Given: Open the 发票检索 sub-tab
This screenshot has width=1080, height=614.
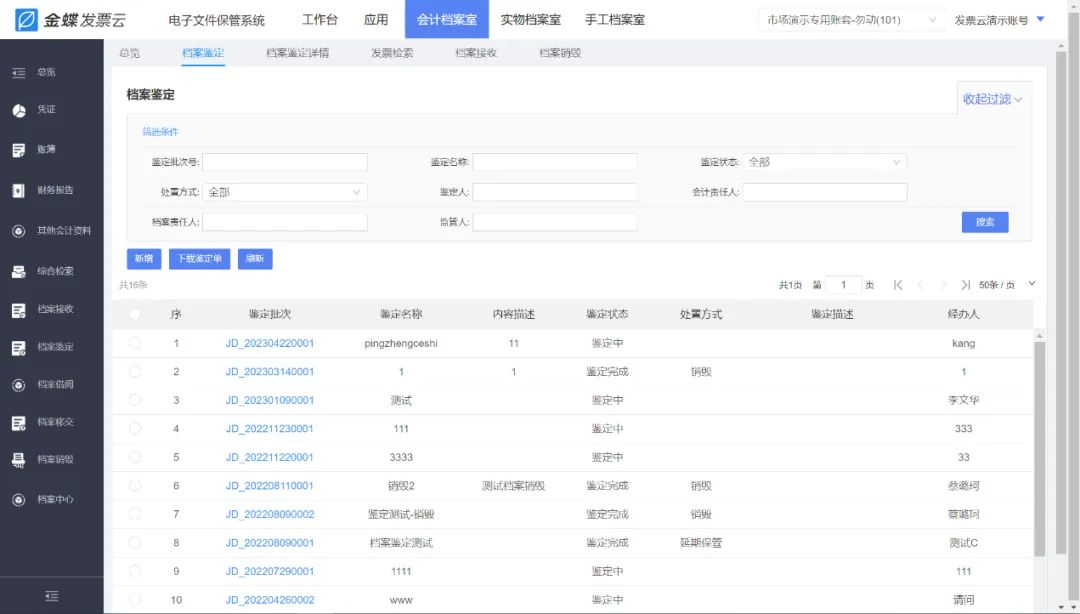Looking at the screenshot, I should tap(392, 53).
